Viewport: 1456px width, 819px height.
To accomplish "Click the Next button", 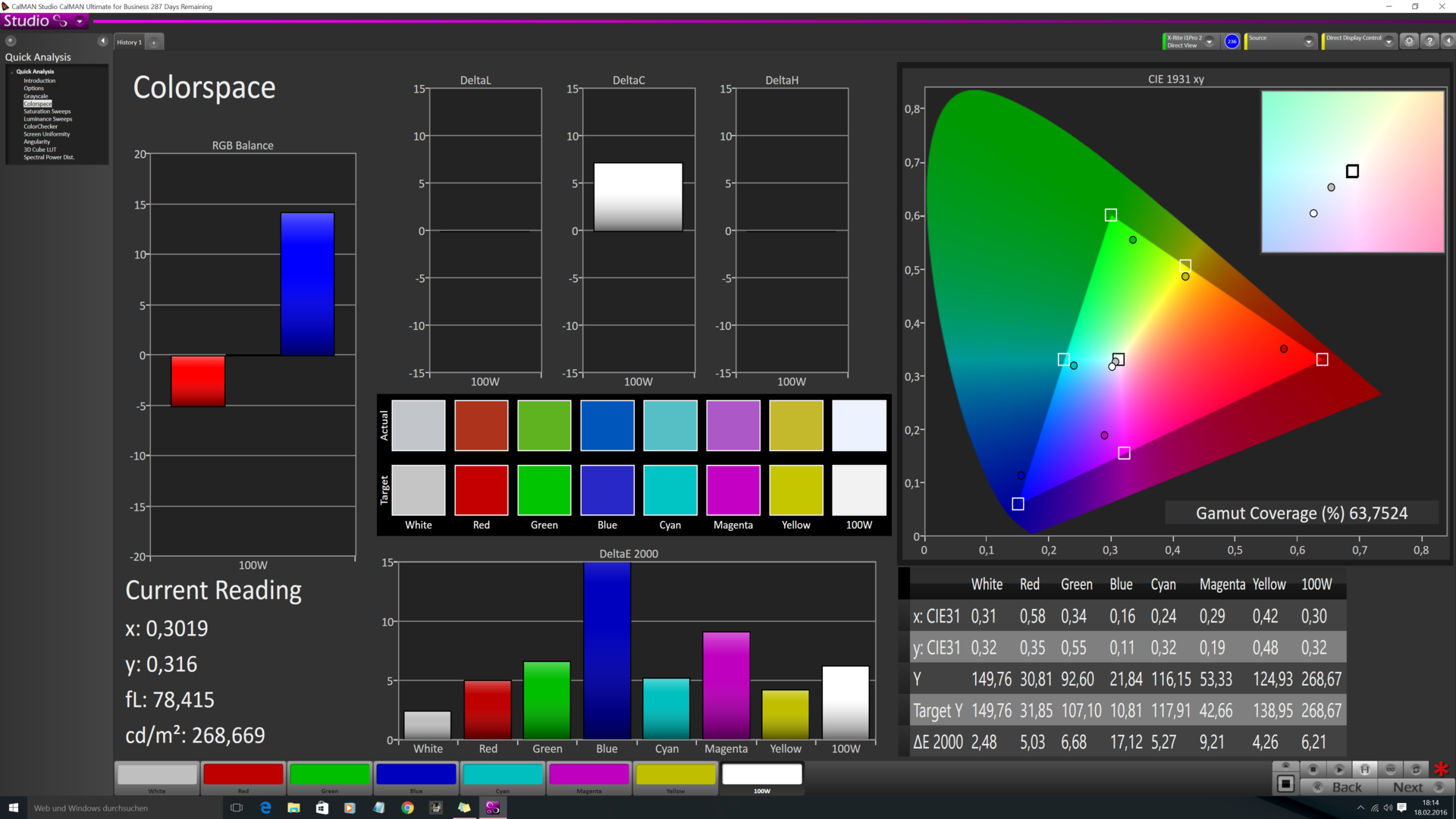I will [x=1414, y=787].
